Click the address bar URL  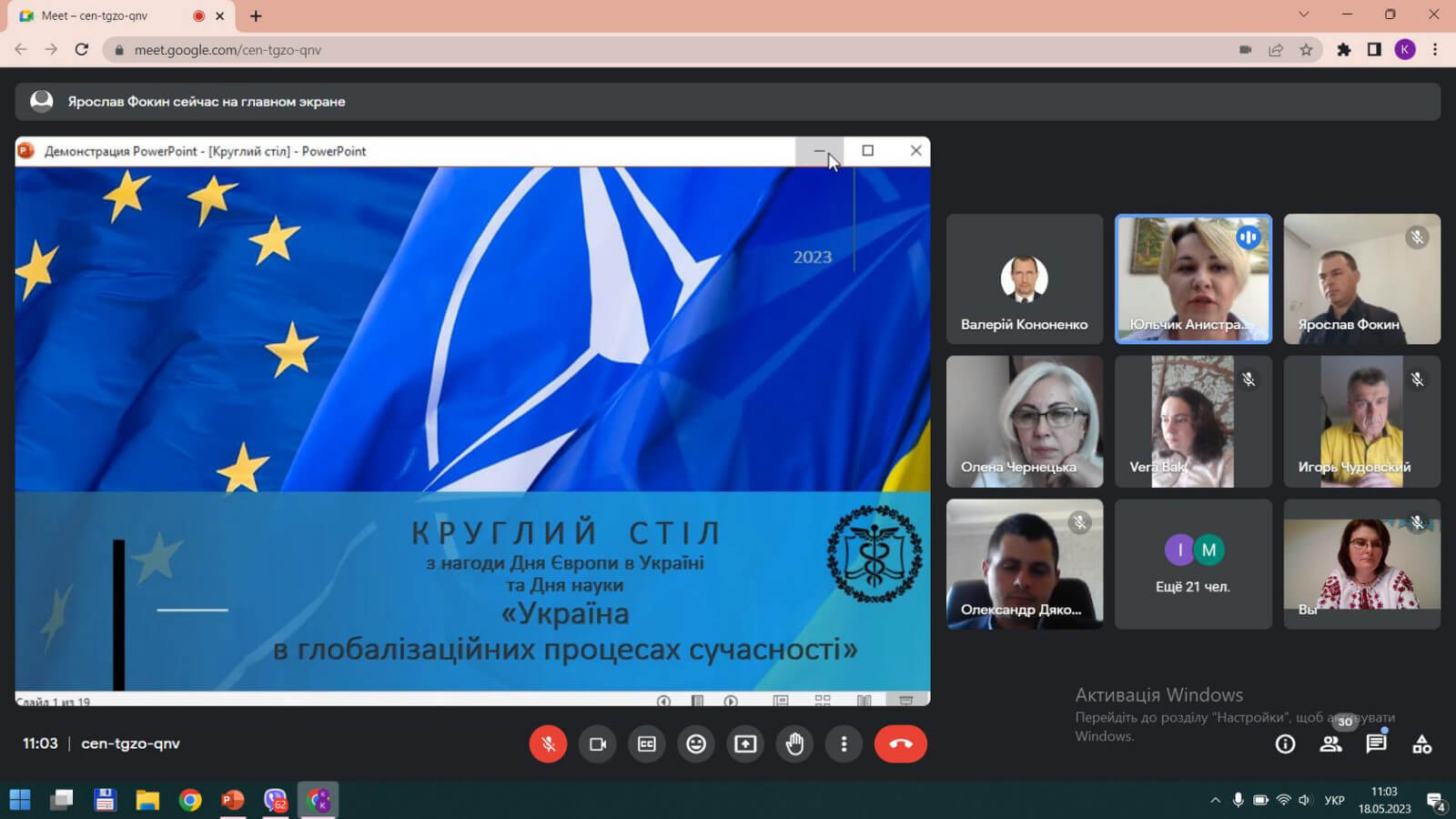click(227, 50)
